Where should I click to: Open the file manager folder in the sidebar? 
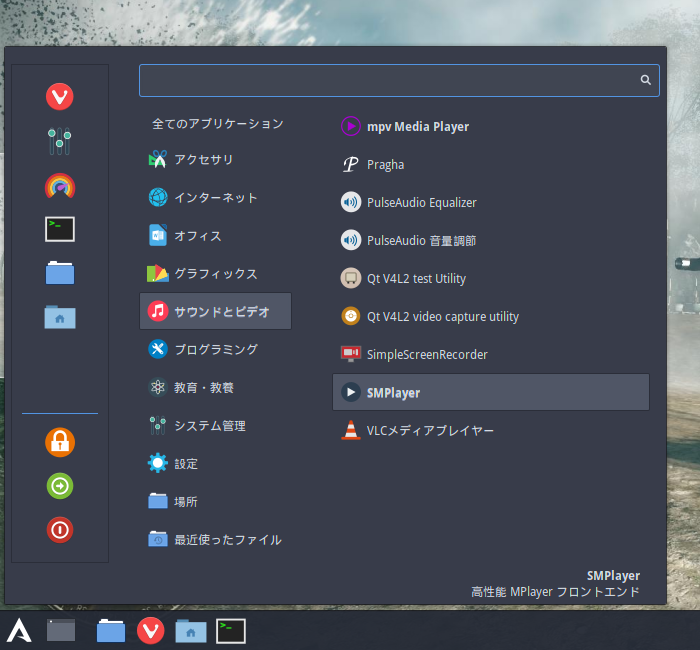60,273
